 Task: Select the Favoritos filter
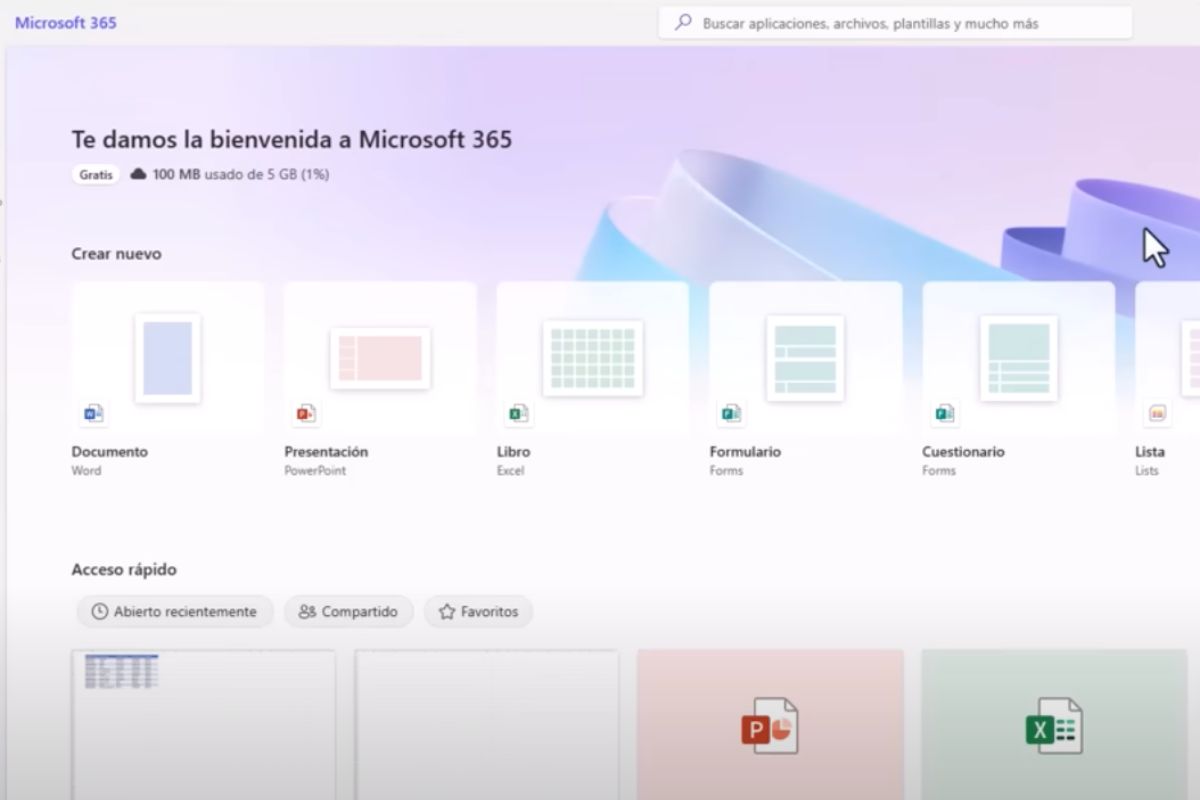(478, 611)
